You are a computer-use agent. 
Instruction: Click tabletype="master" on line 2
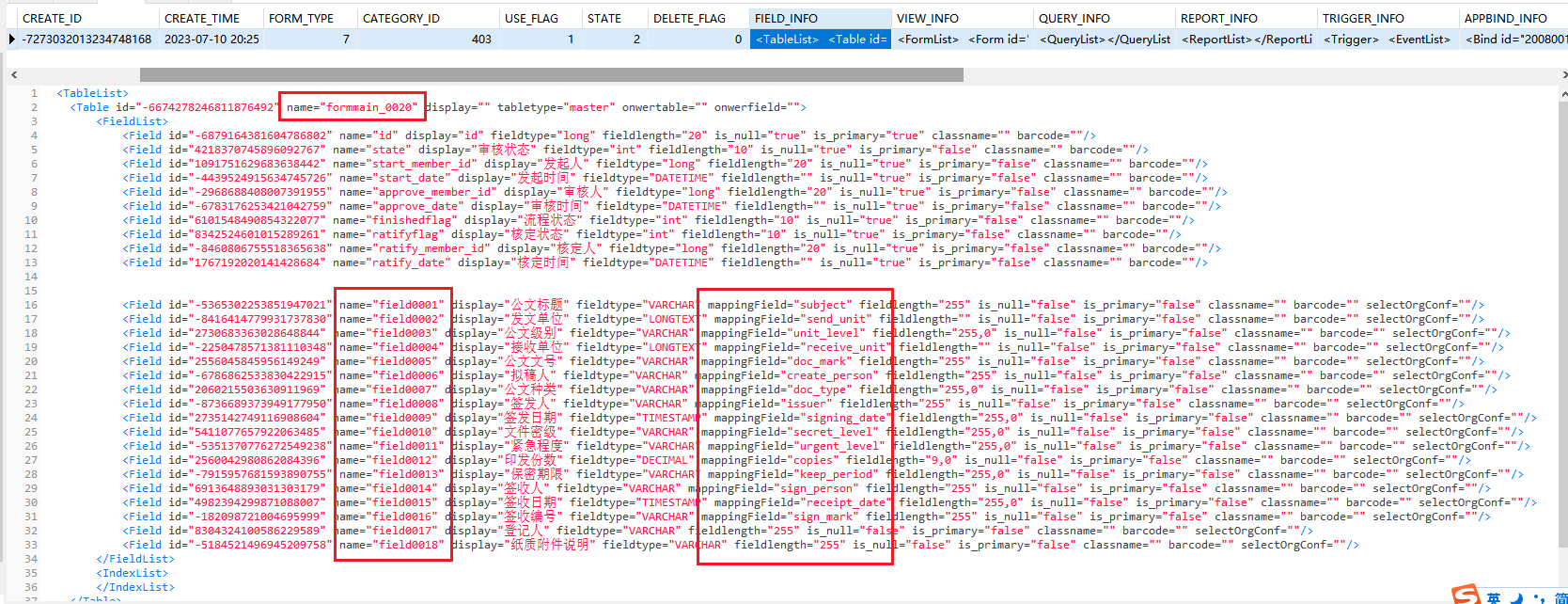coord(557,107)
